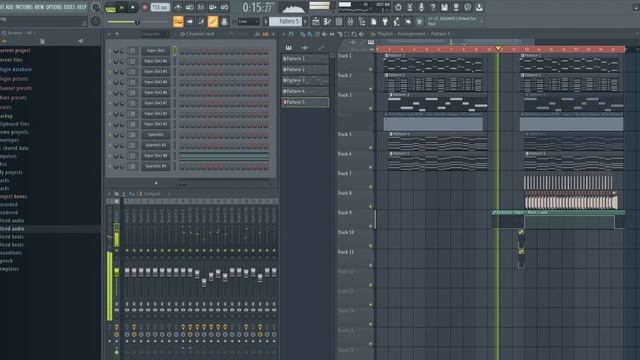Open the HELP menu
Image resolution: width=640 pixels, height=360 pixels.
82,7
